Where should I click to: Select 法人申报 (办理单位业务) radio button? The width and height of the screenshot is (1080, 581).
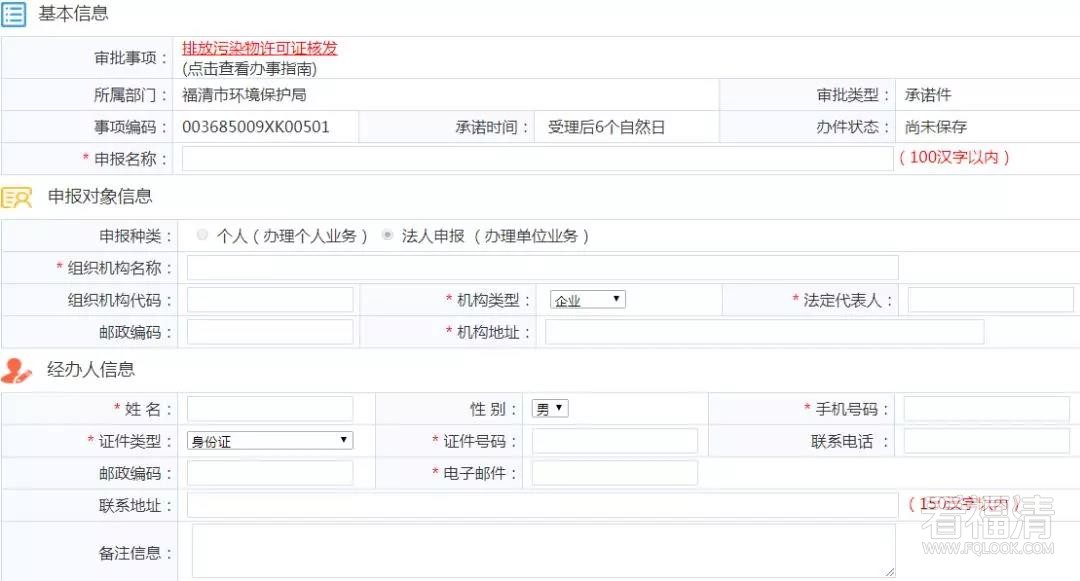(x=387, y=236)
